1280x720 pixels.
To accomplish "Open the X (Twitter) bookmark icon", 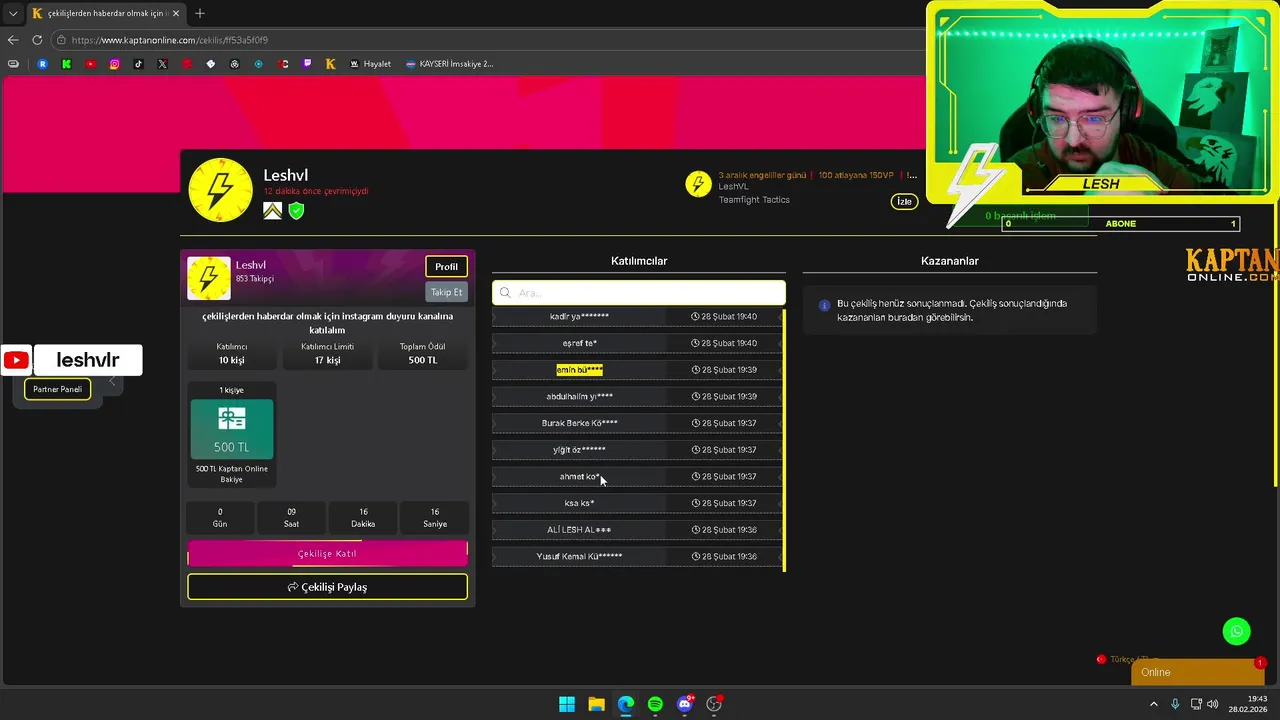I will point(162,64).
